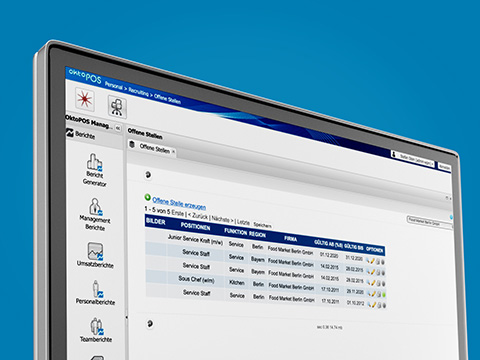The image size is (480, 360).
Task: Go to Recruiting in the breadcrumb
Action: click(139, 92)
